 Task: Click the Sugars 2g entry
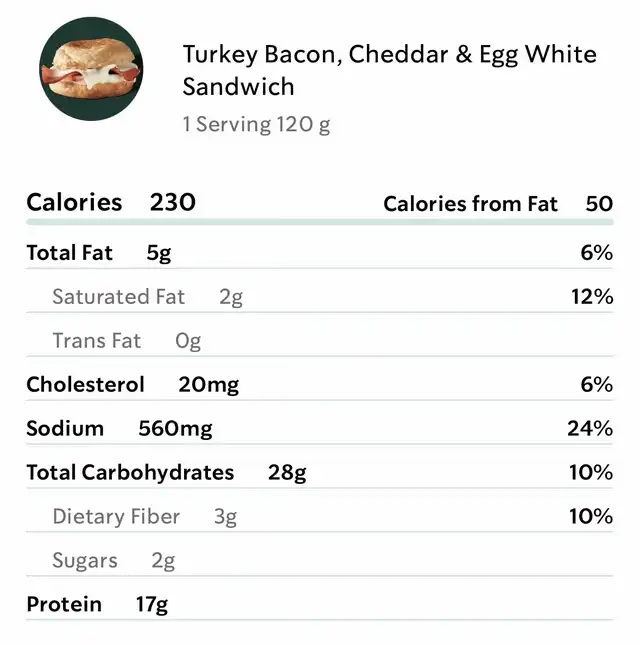tap(114, 561)
